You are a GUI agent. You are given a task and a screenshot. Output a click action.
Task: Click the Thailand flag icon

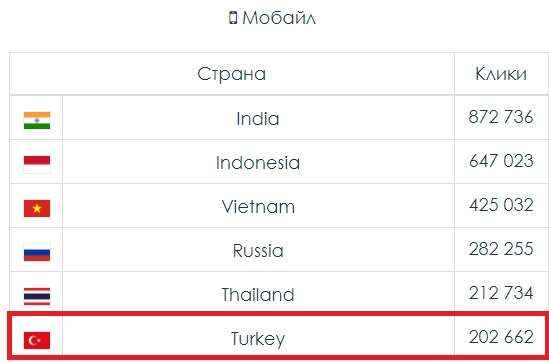37,296
